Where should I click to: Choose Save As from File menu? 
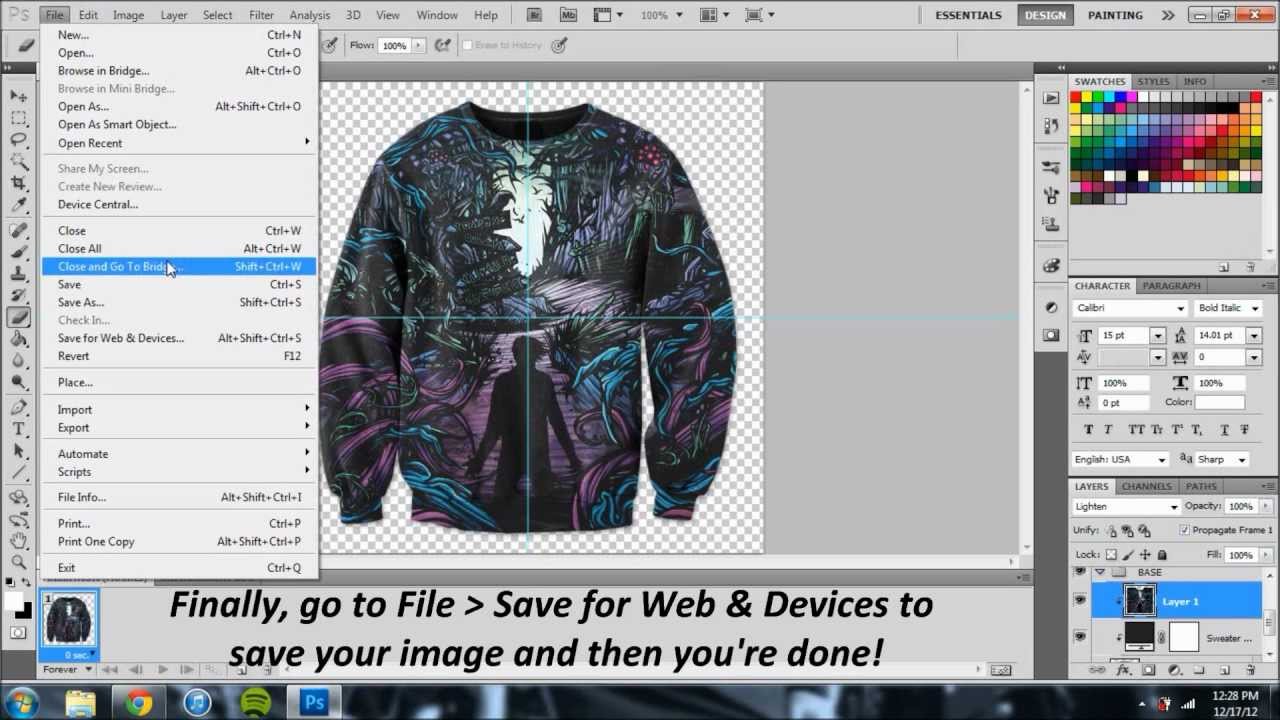tap(81, 302)
